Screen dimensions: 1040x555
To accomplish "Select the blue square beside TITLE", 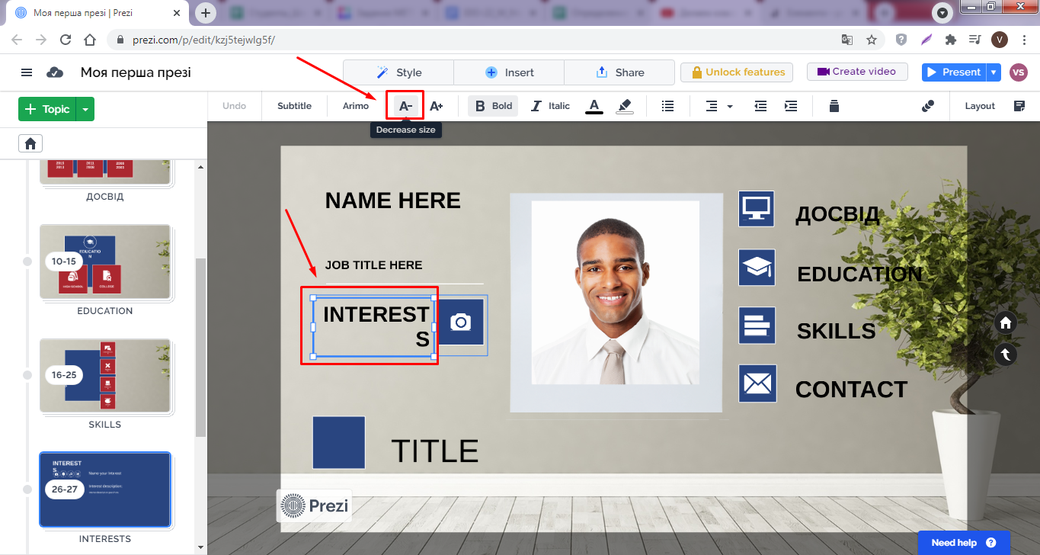I will (x=339, y=442).
